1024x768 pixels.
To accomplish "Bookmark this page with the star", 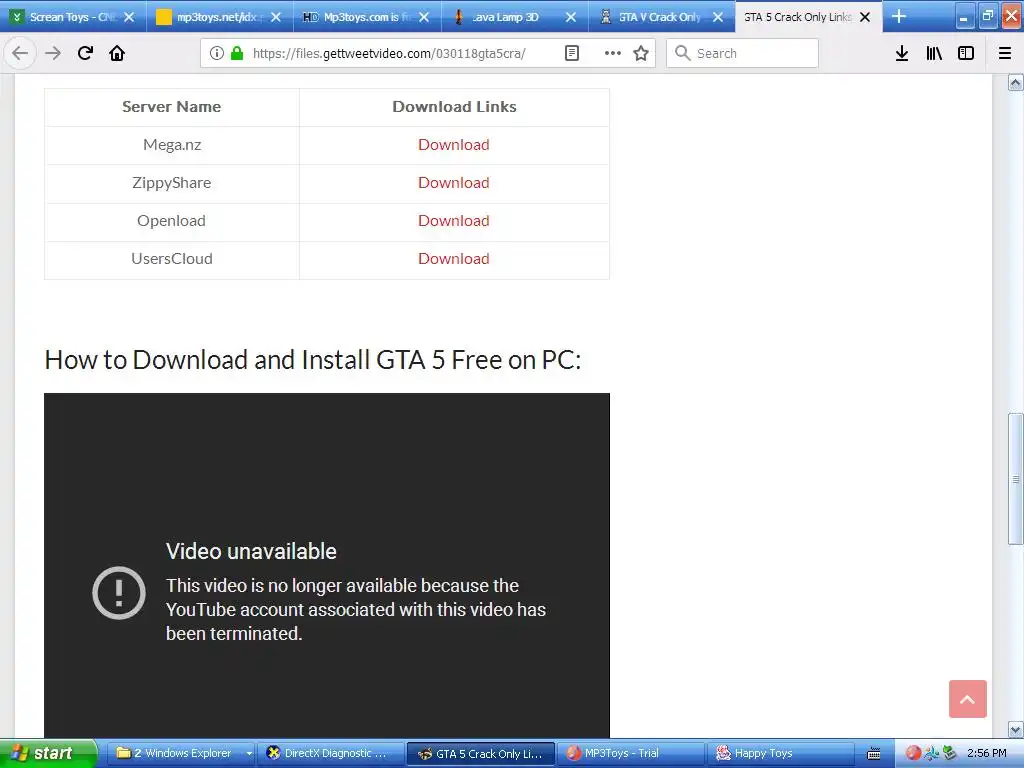I will pos(641,53).
